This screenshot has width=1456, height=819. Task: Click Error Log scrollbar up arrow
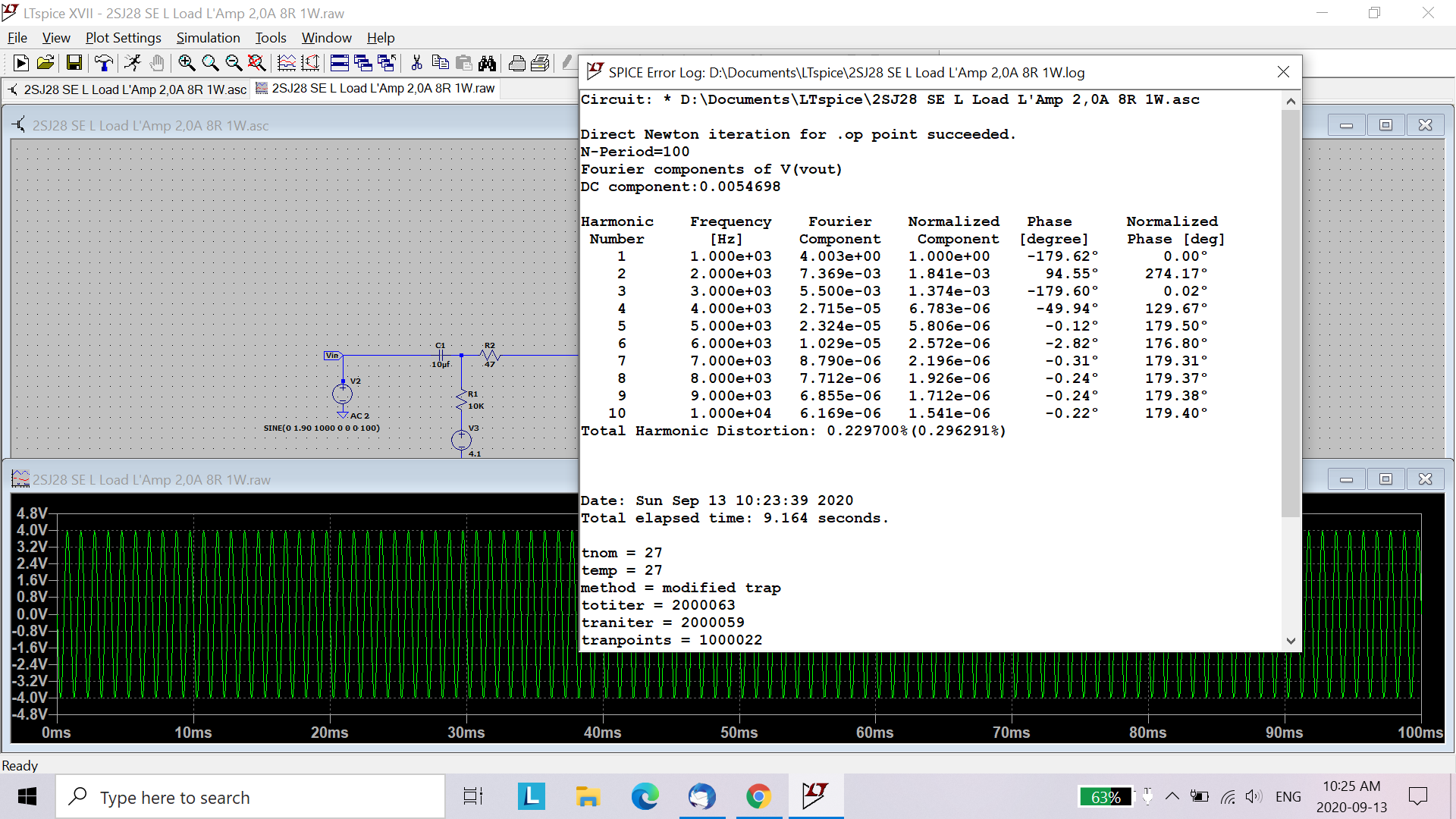click(x=1291, y=101)
